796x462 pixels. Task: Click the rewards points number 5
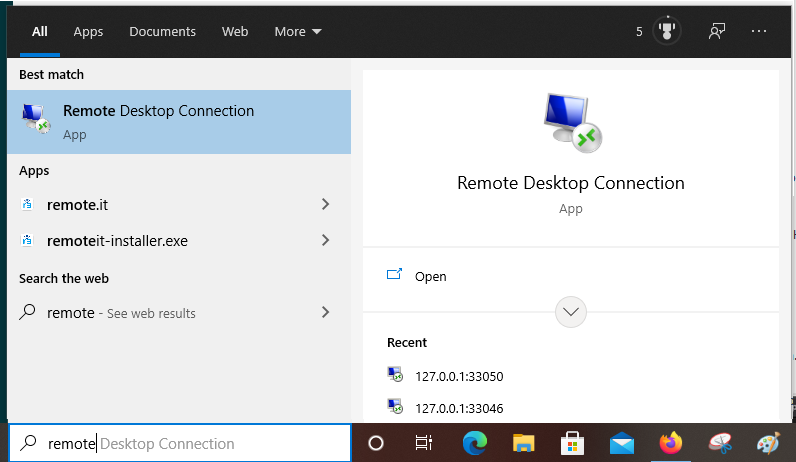click(639, 32)
